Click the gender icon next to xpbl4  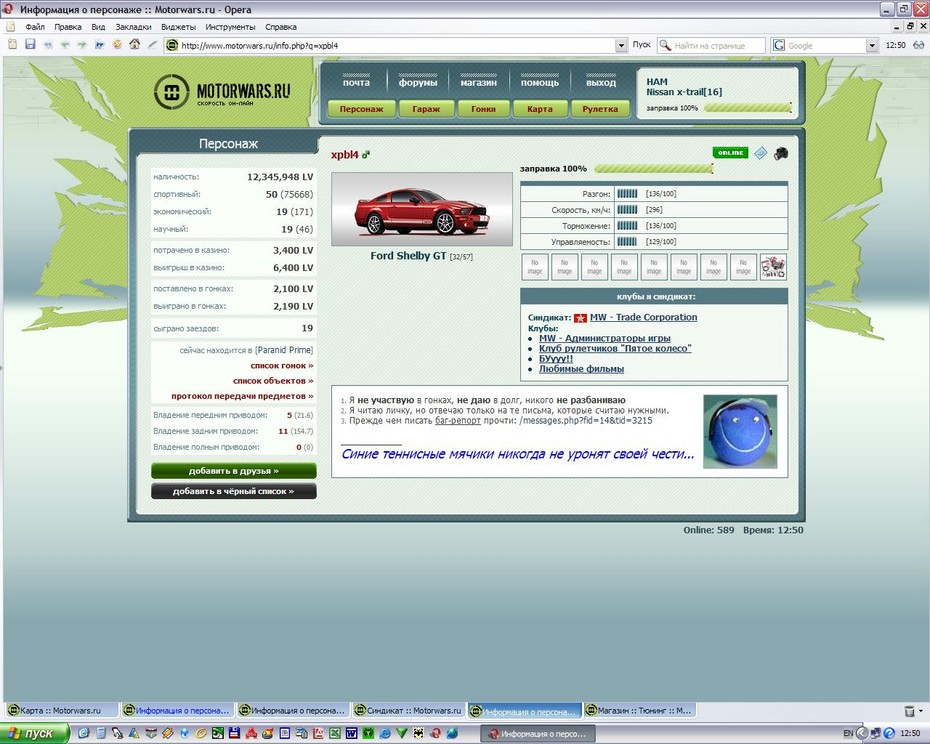point(366,155)
